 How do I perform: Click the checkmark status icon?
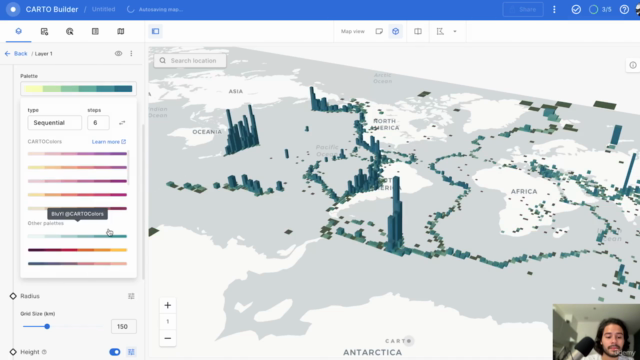tap(576, 9)
